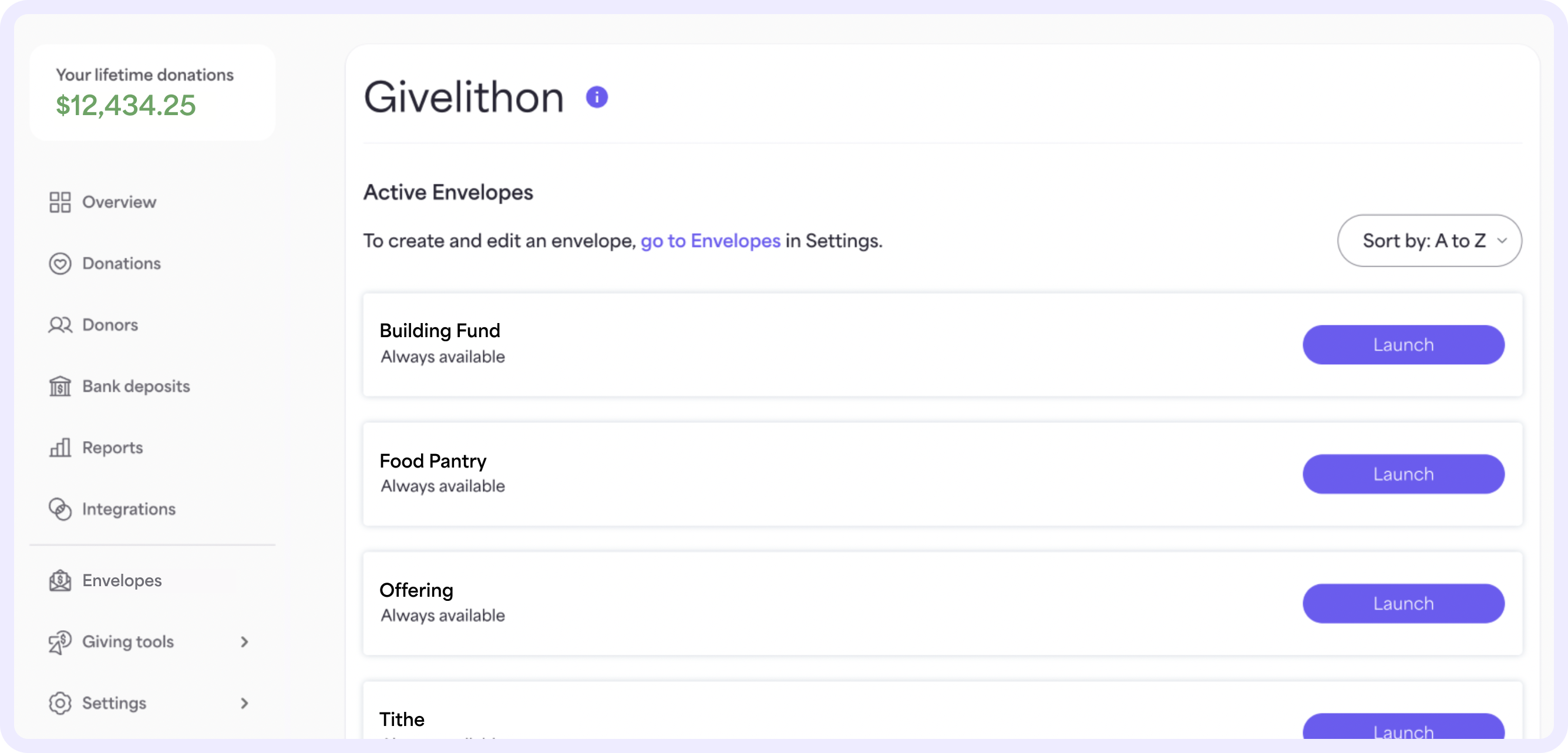
Task: Click the Givelithon info icon
Action: pyautogui.click(x=596, y=97)
